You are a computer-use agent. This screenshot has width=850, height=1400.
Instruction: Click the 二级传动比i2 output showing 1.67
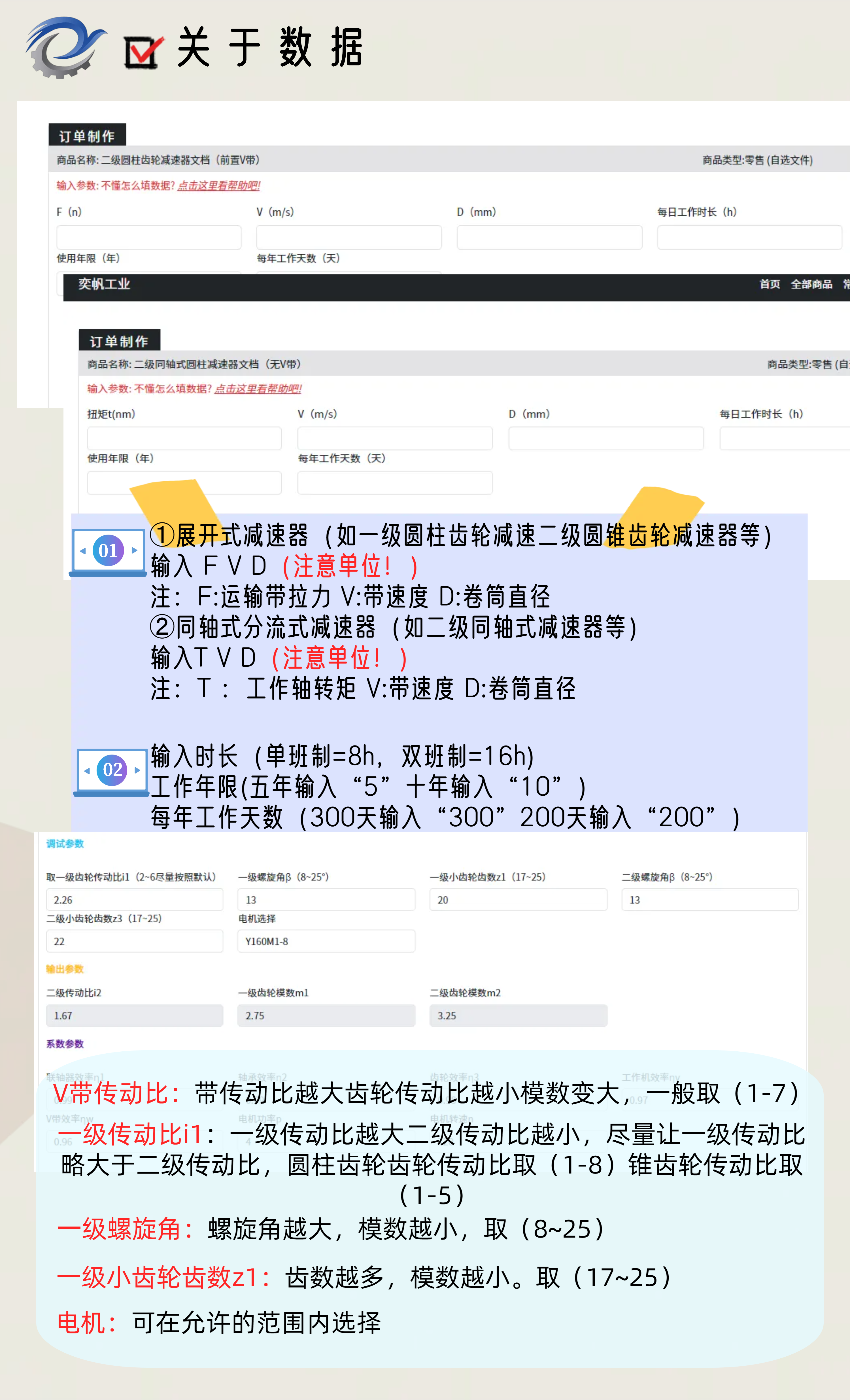coord(134,1016)
